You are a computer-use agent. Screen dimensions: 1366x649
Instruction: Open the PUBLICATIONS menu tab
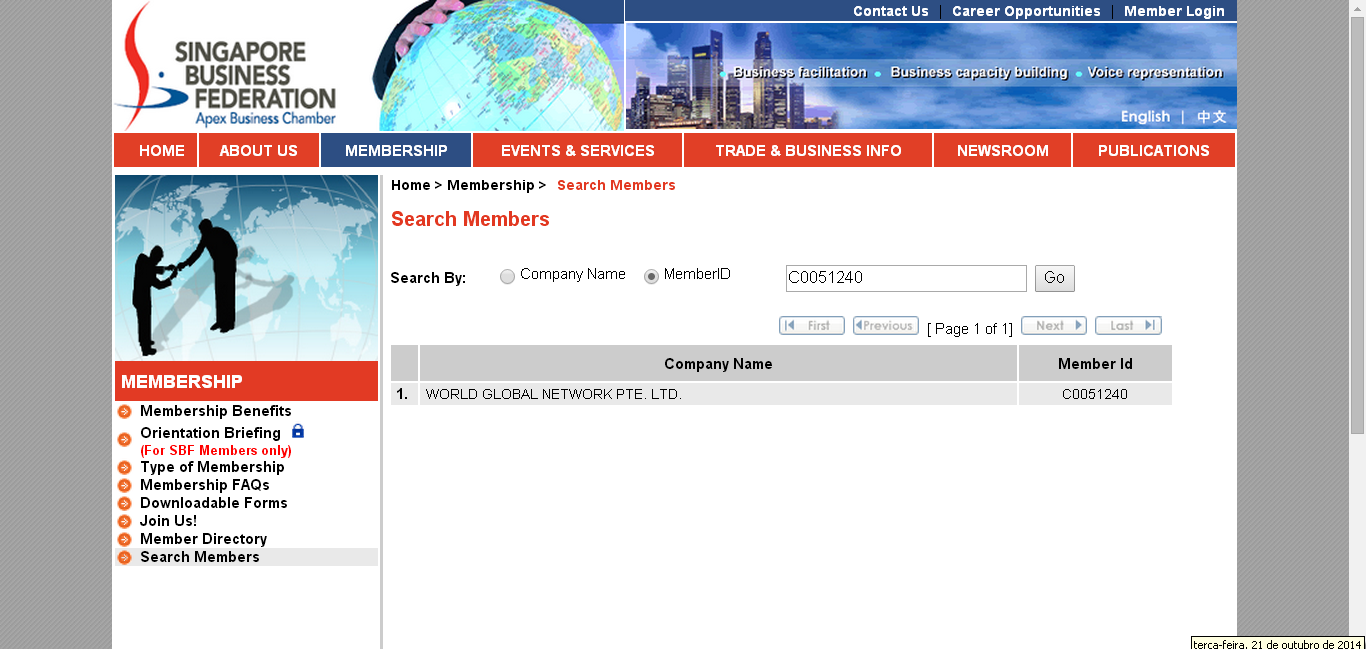point(1154,150)
